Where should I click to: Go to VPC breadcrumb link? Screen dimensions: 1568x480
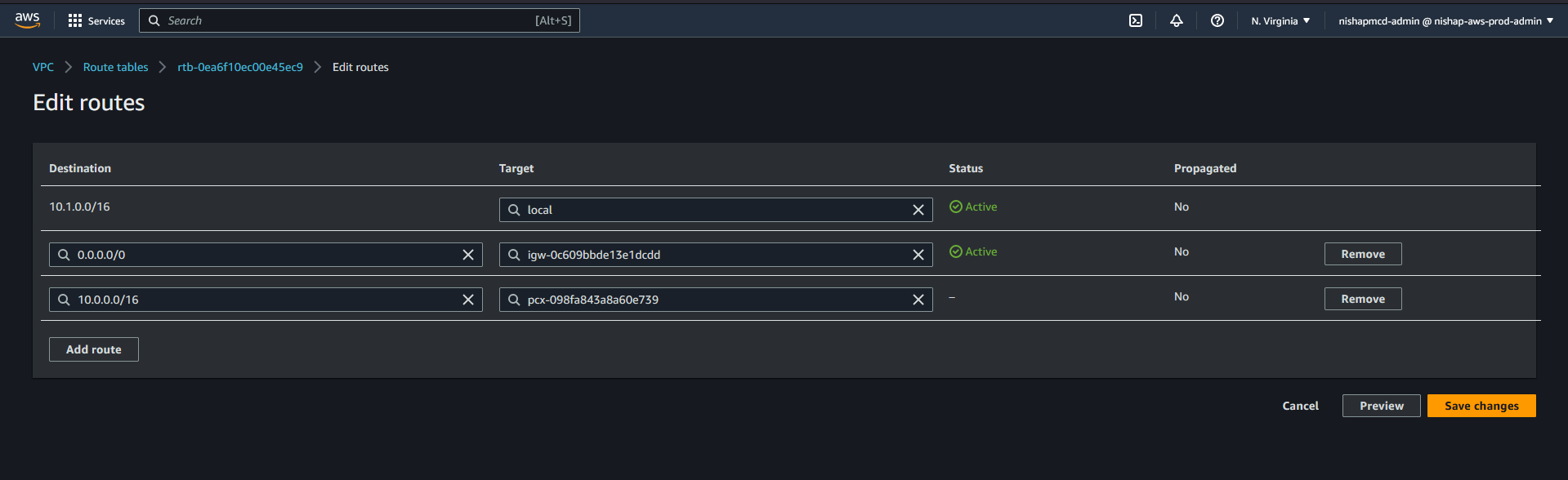click(43, 67)
